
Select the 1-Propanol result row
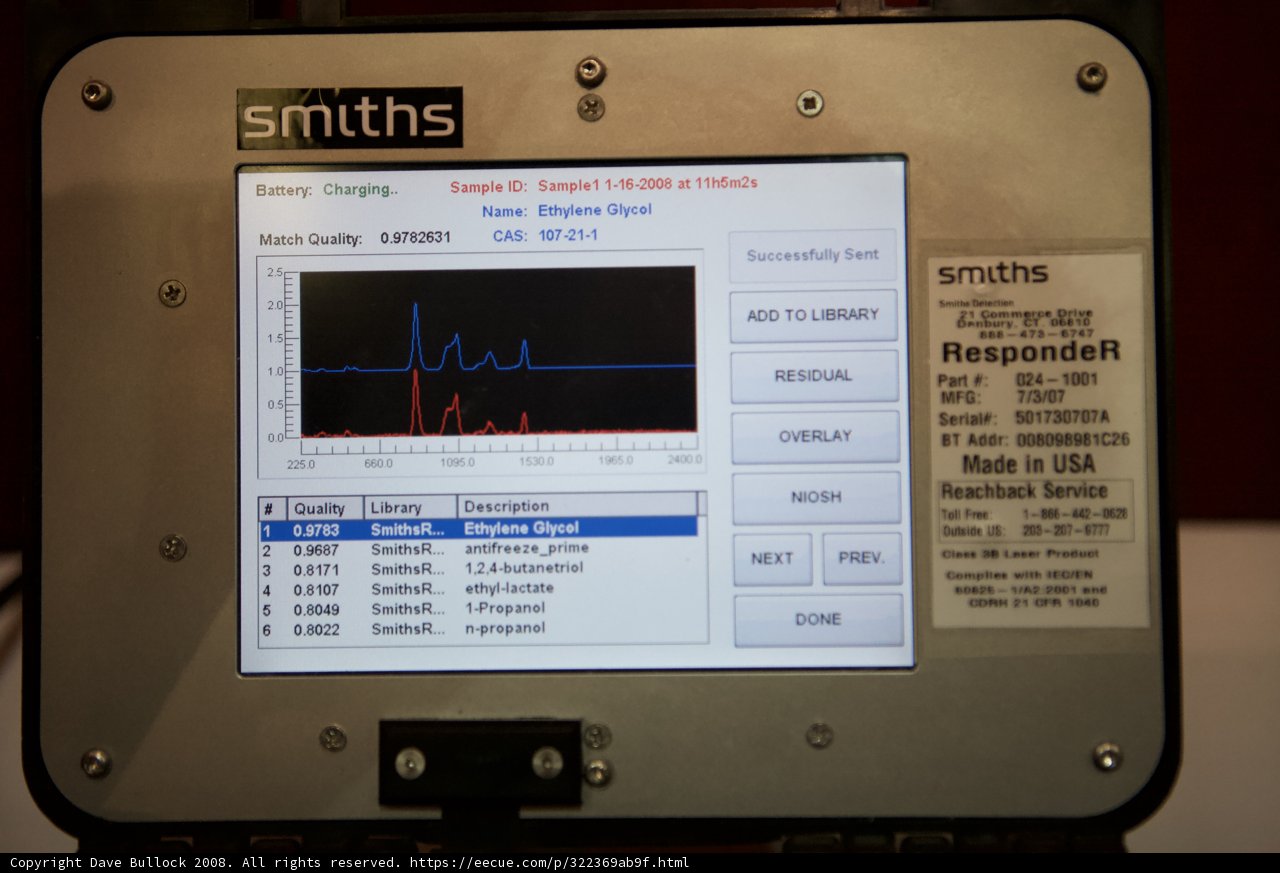tap(478, 608)
